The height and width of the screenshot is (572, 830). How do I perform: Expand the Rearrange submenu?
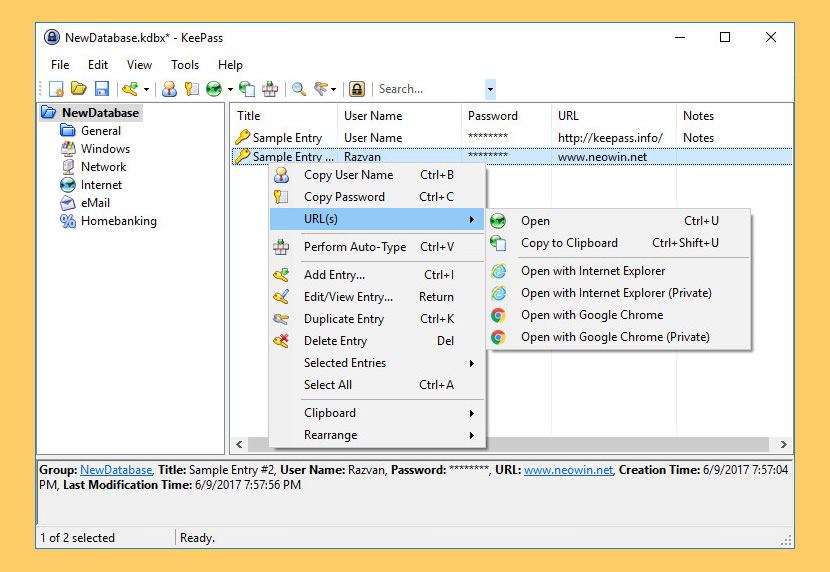tap(377, 435)
